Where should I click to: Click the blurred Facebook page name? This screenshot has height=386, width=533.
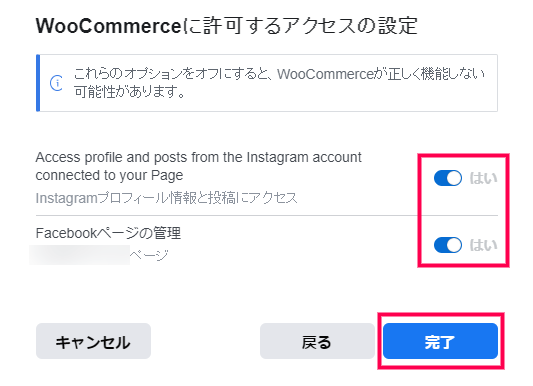tap(80, 255)
